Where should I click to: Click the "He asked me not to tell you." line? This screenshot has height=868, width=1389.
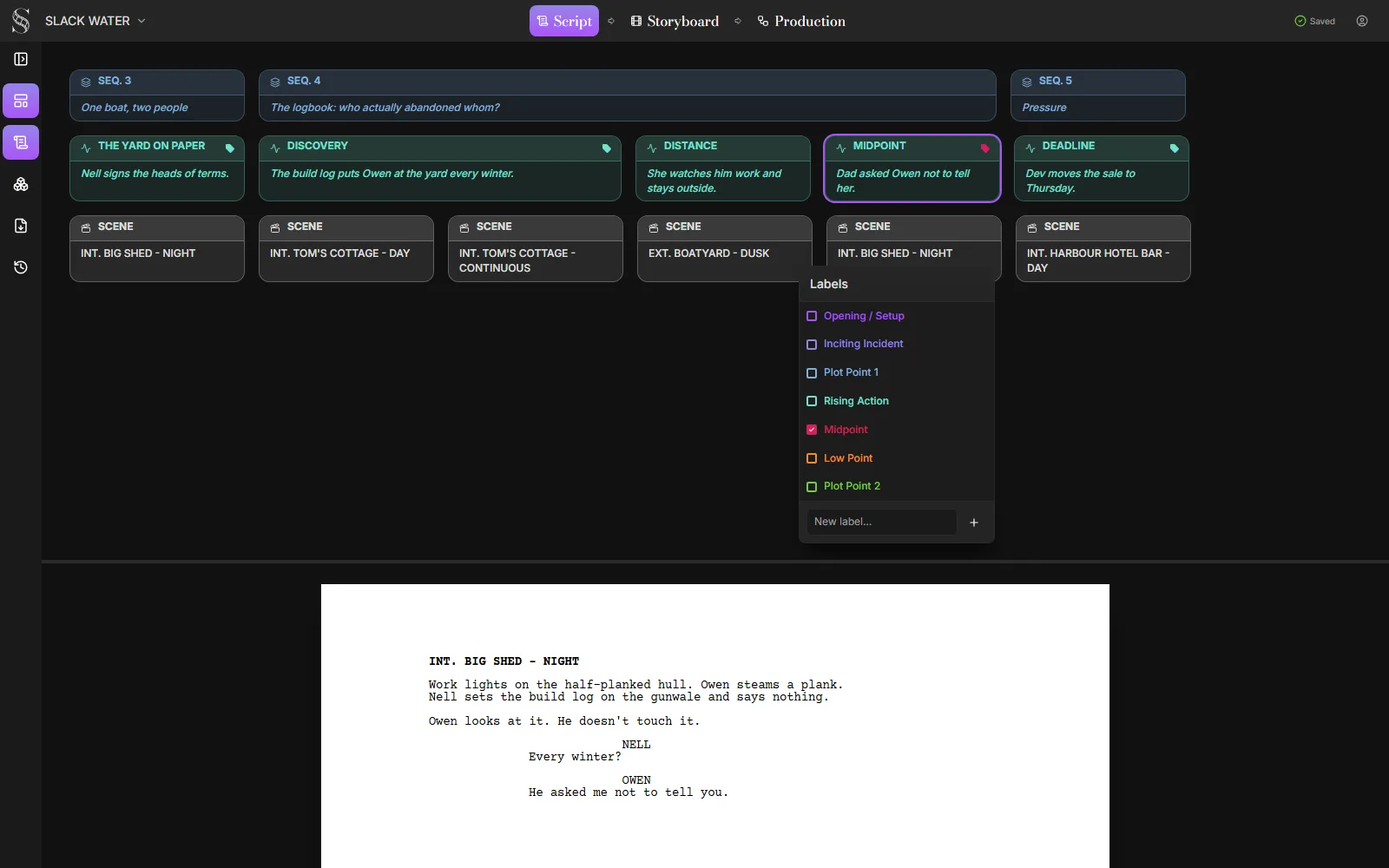tap(629, 792)
